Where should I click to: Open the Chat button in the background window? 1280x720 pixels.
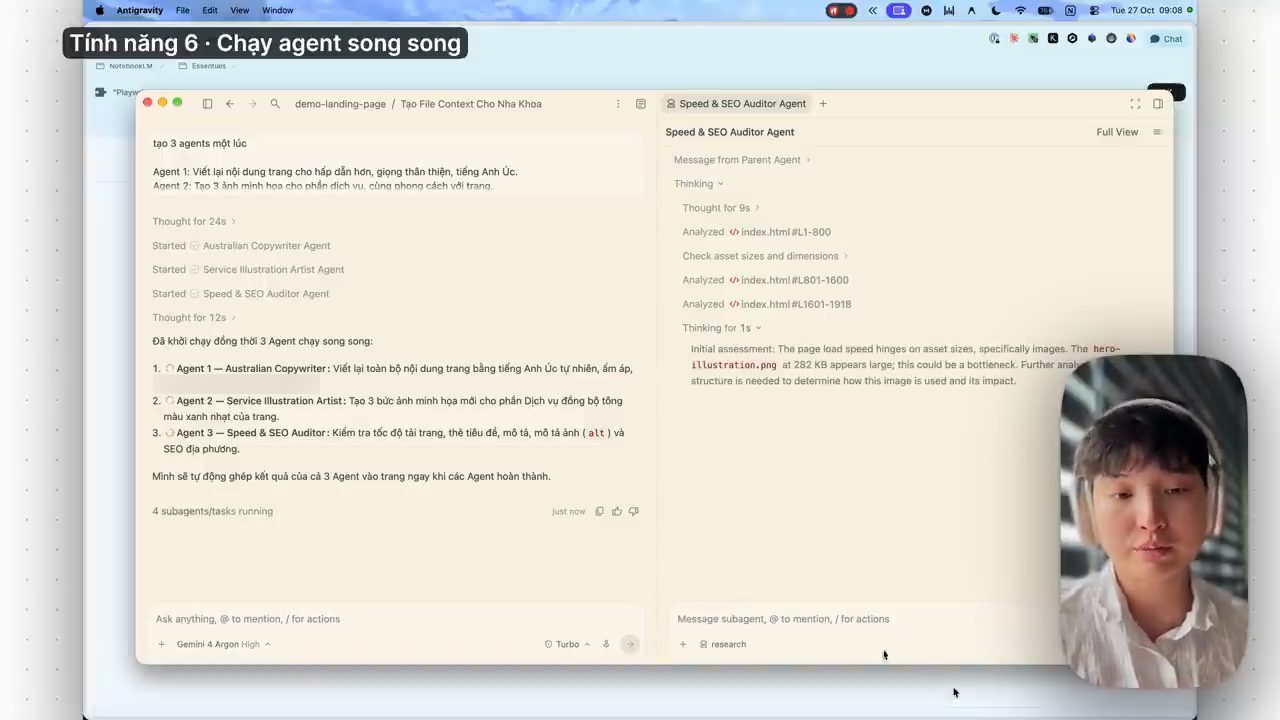coord(1166,39)
